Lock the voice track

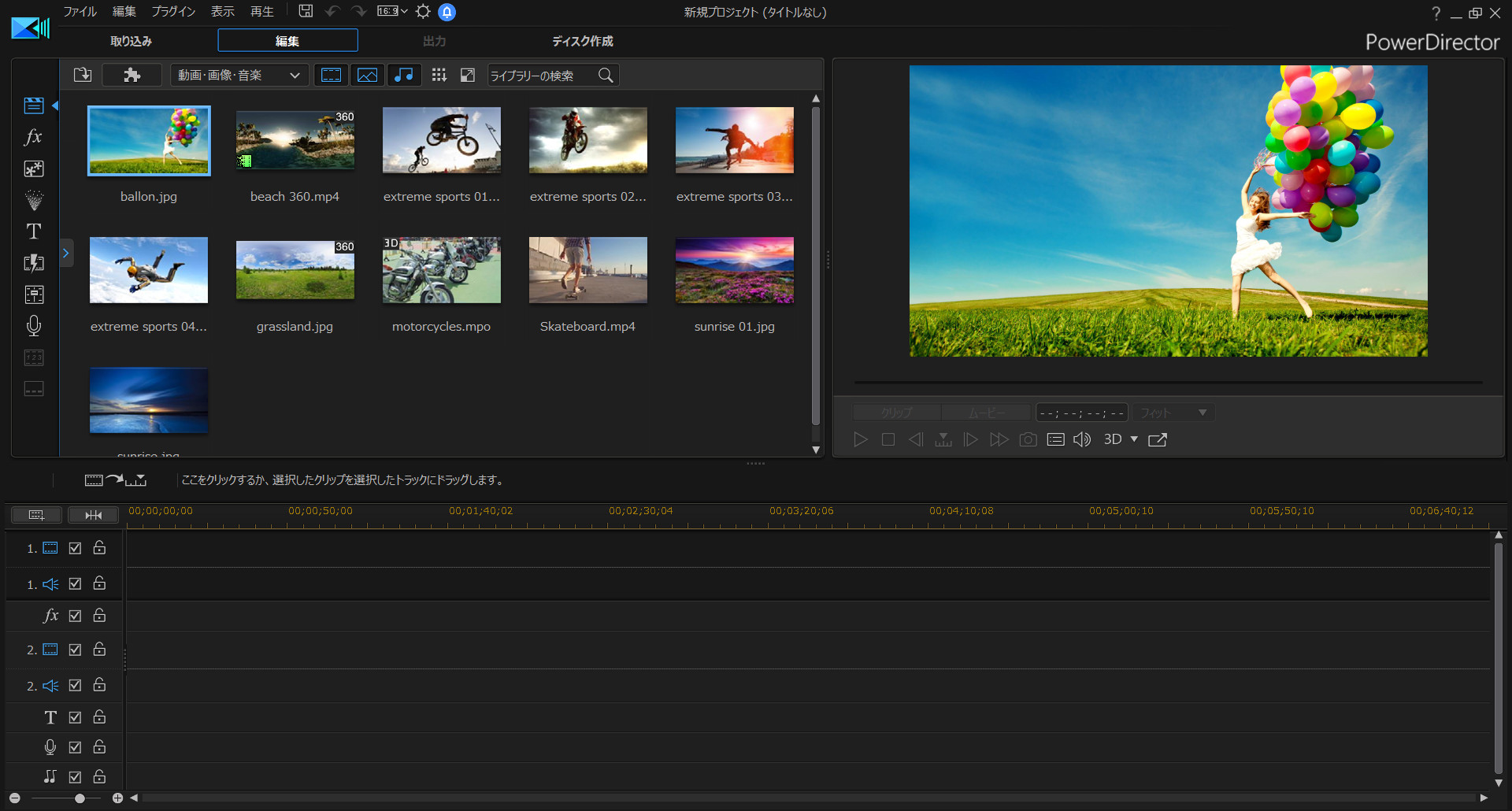pos(99,746)
